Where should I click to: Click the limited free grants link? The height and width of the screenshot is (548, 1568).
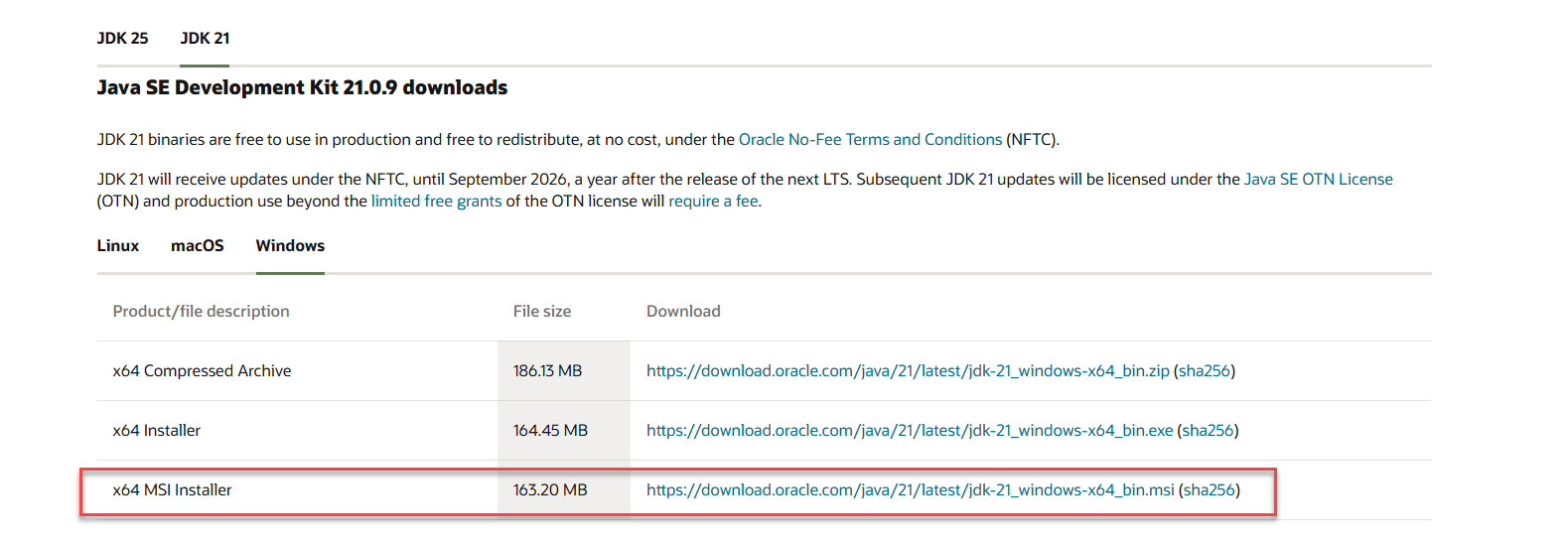pos(436,202)
